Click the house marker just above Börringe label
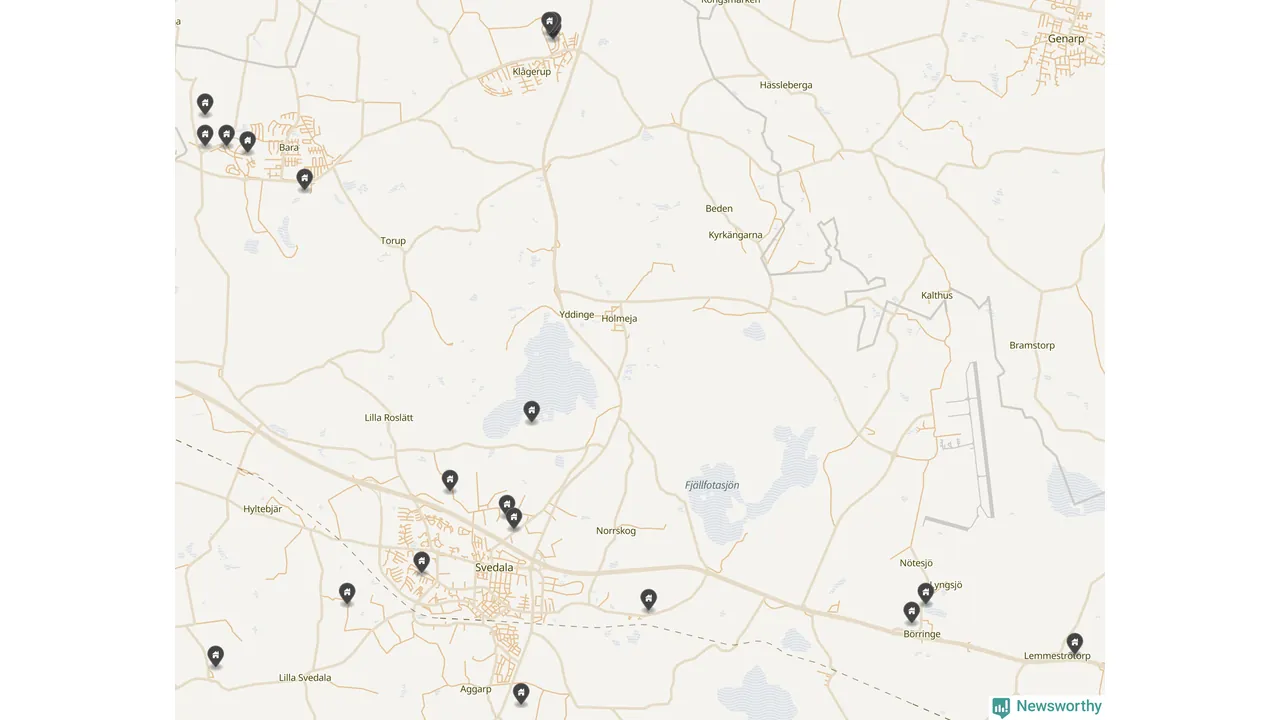 tap(911, 611)
